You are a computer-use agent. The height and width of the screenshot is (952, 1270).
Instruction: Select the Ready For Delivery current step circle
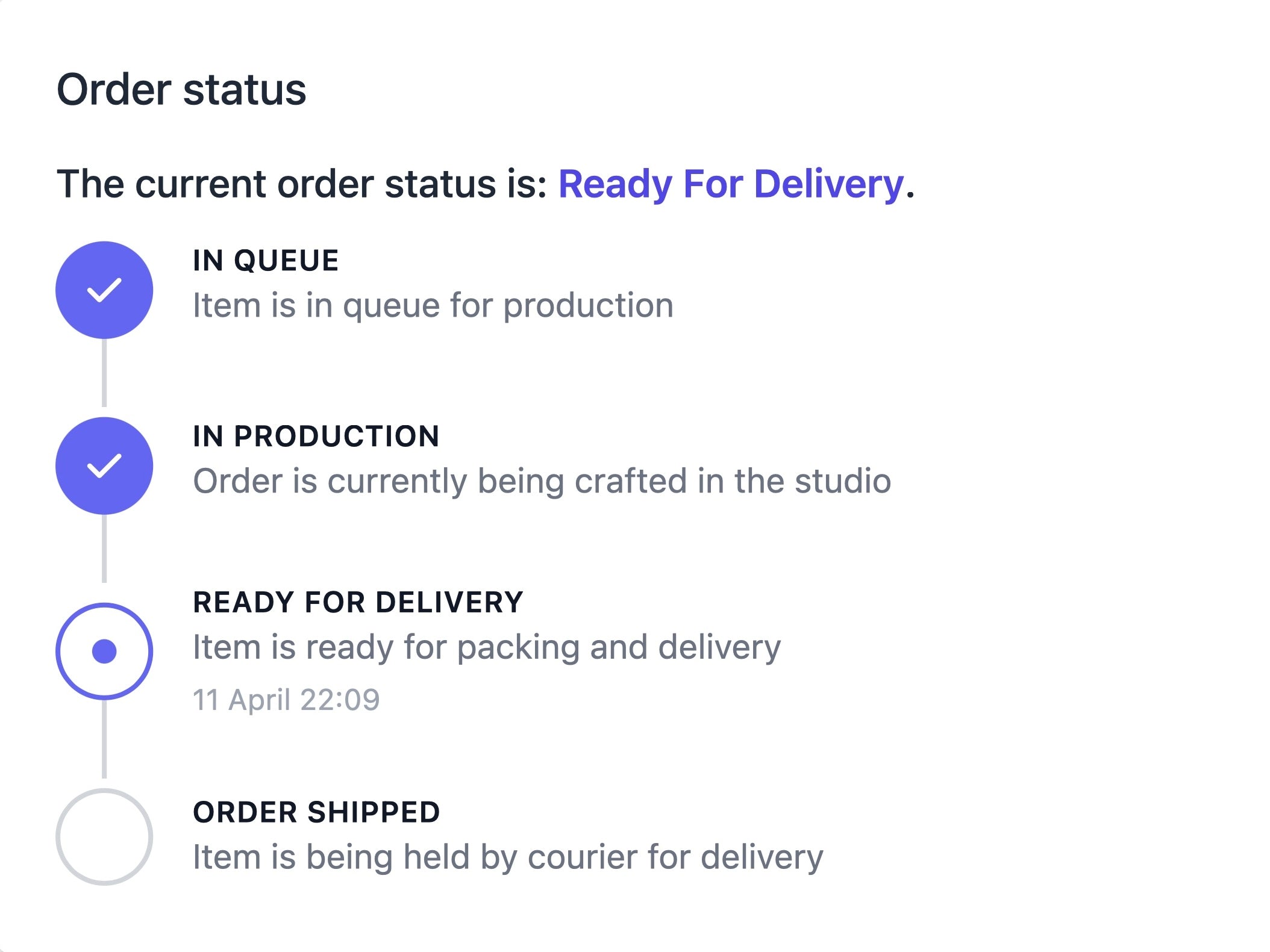click(x=104, y=651)
